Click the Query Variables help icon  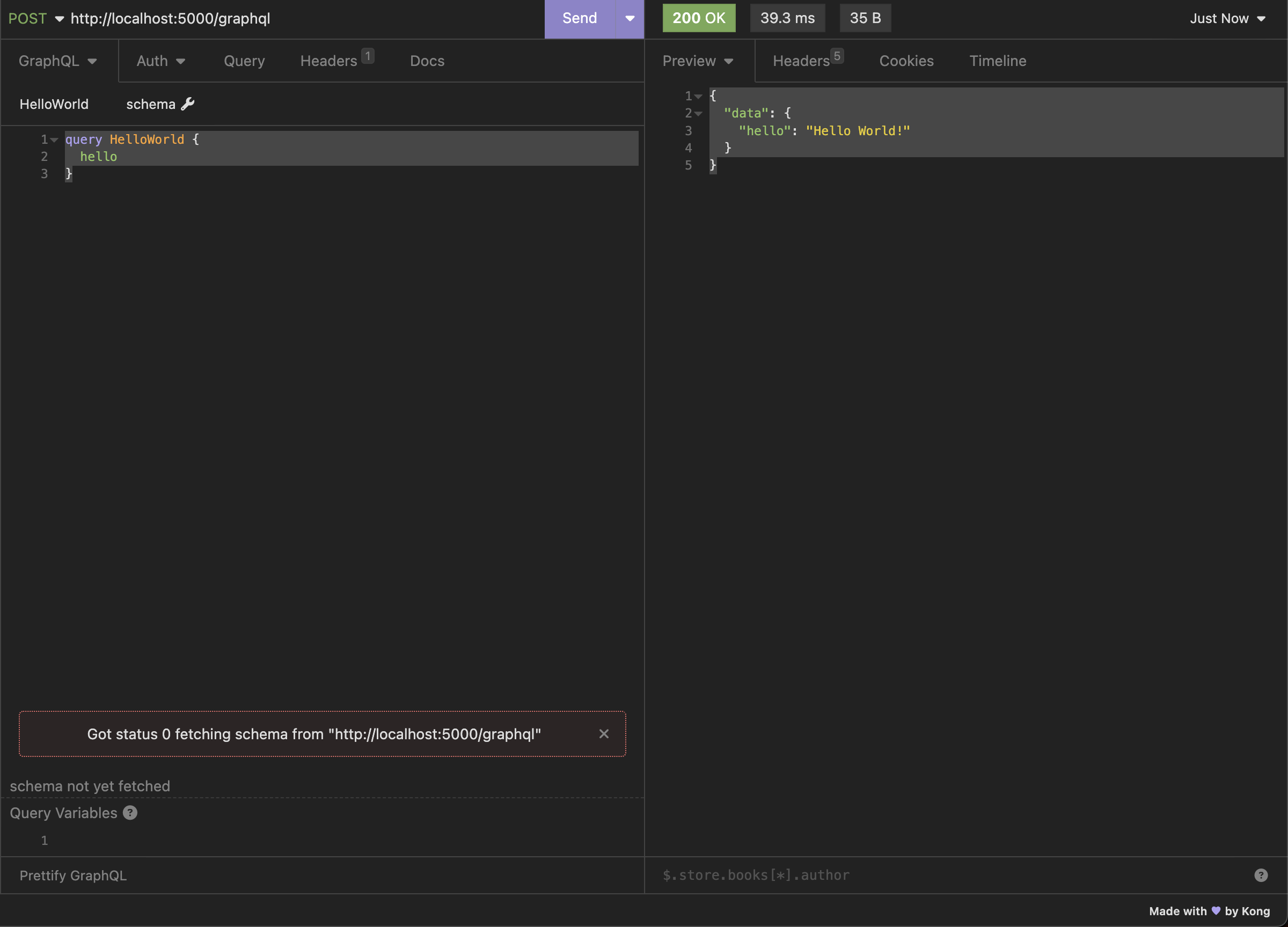(x=130, y=813)
